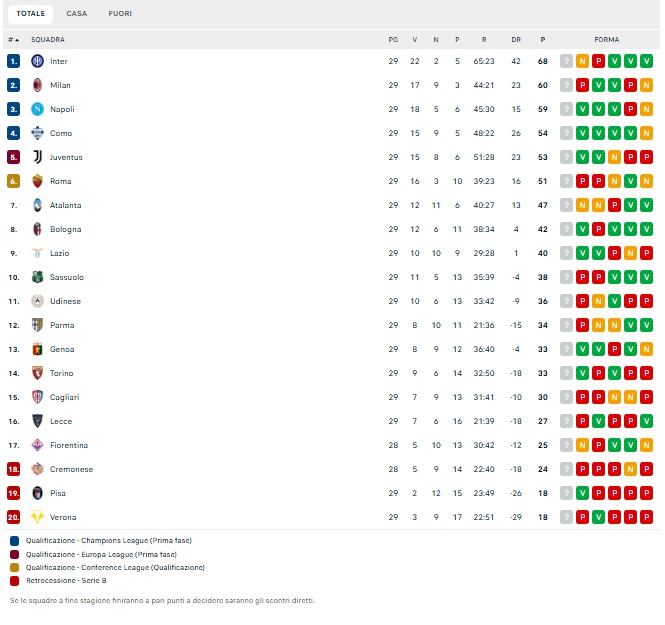The image size is (665, 625).
Task: Sort table by SQUADRA column header
Action: (48, 40)
